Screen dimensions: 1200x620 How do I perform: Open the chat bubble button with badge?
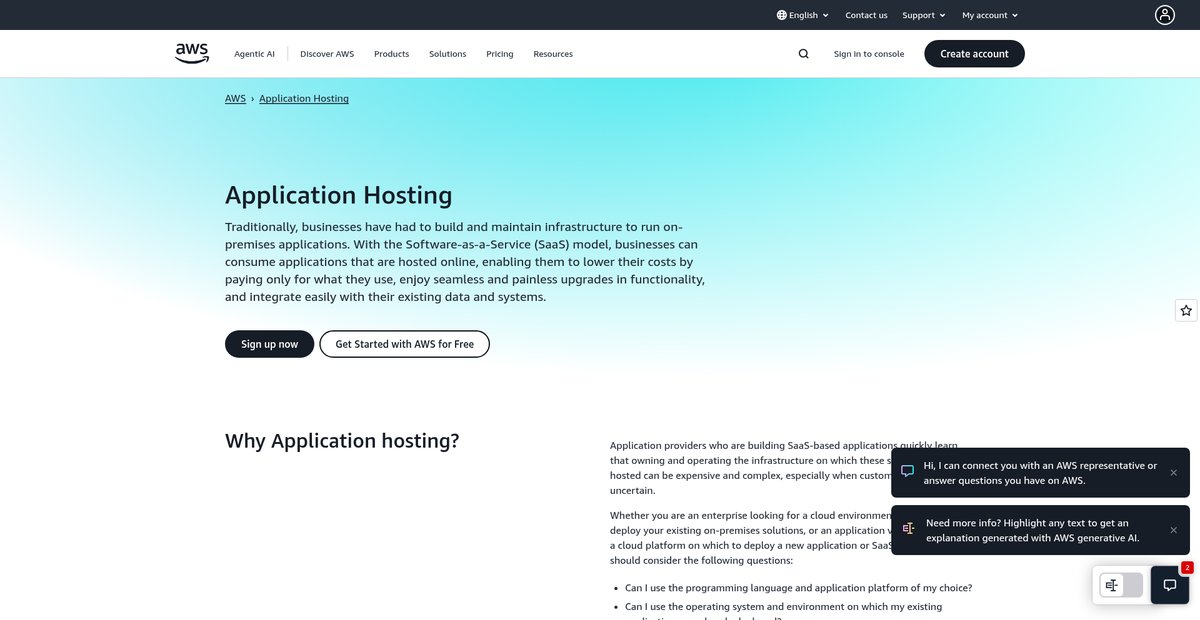1170,585
